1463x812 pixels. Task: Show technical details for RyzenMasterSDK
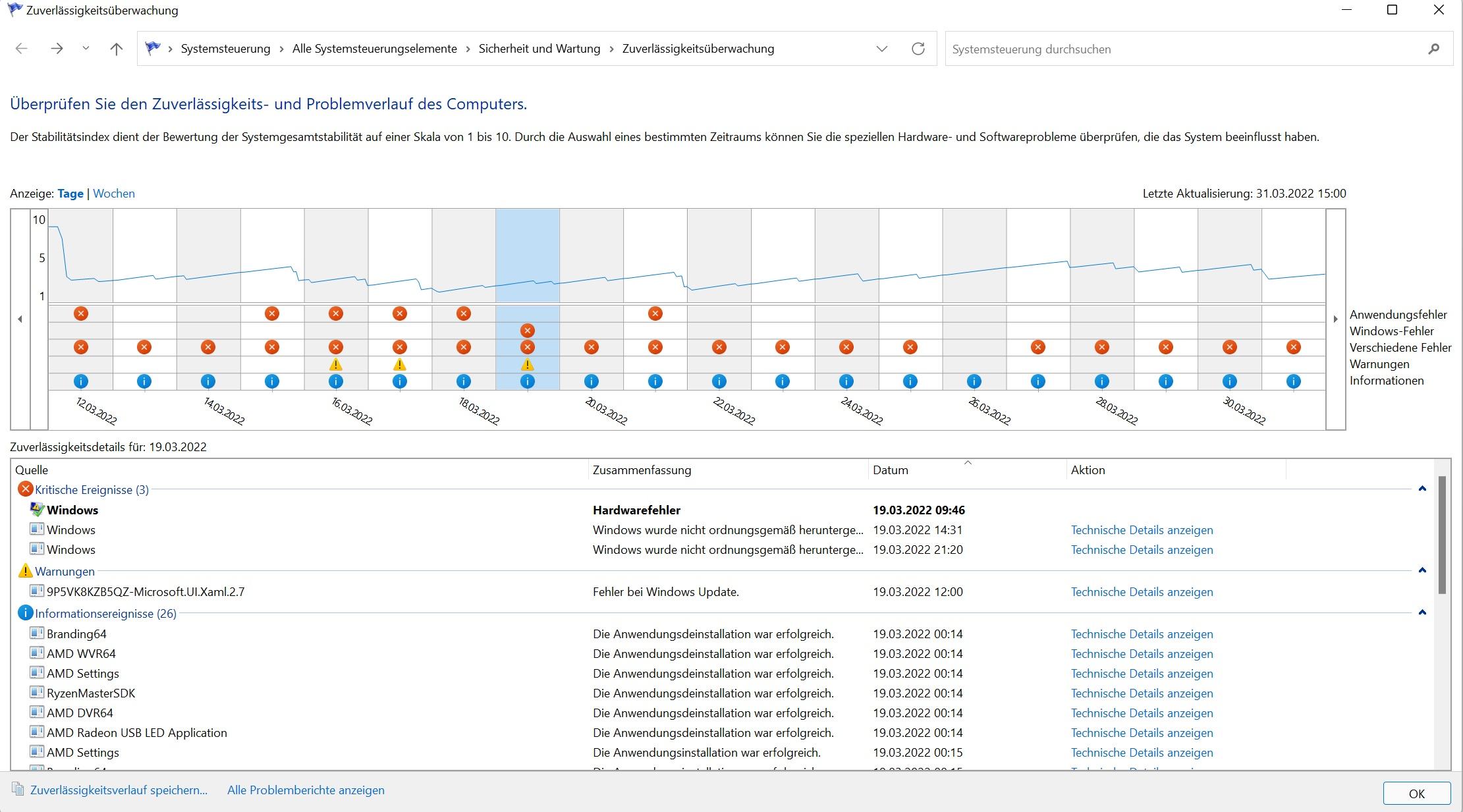pos(1142,693)
